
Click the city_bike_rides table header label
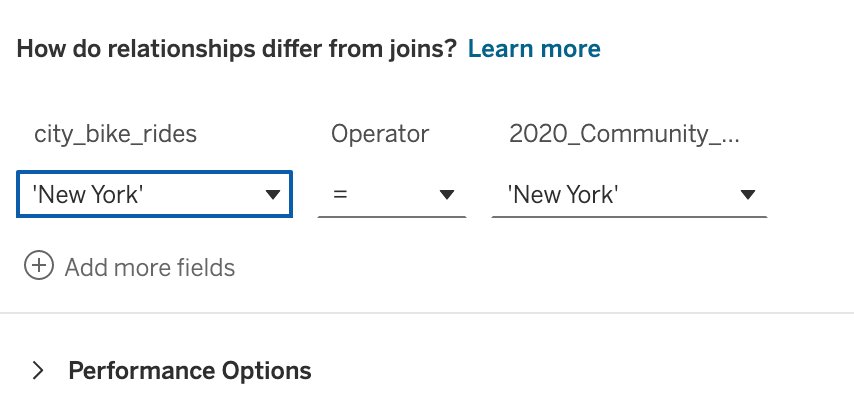tap(116, 134)
